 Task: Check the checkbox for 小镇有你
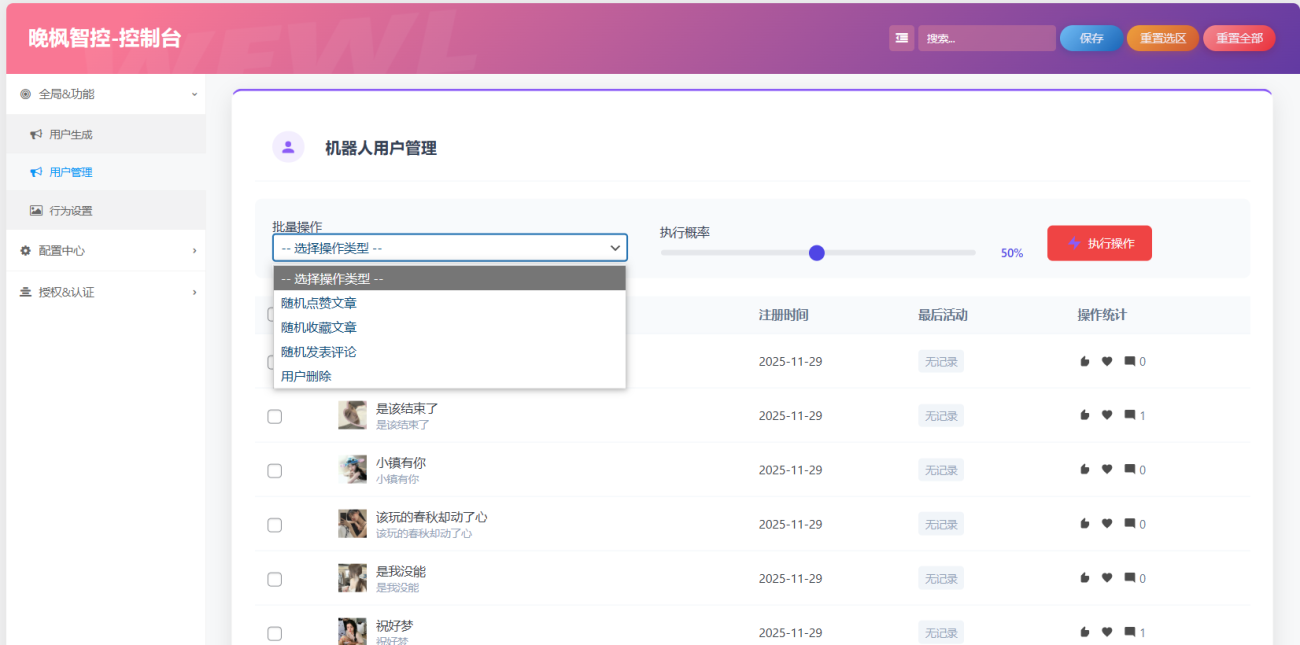pyautogui.click(x=274, y=470)
